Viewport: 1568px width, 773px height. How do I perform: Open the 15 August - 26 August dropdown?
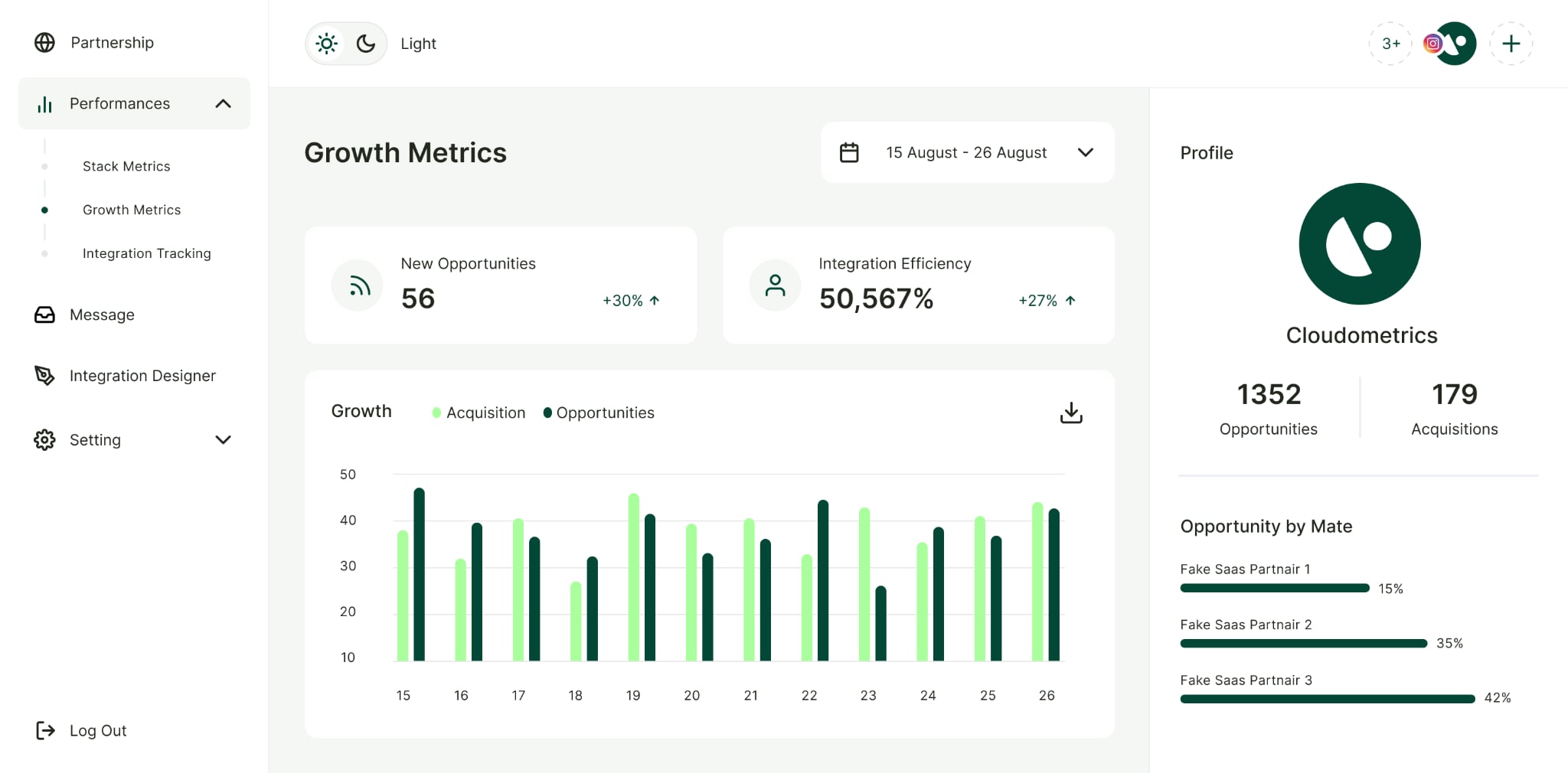pyautogui.click(x=1085, y=152)
